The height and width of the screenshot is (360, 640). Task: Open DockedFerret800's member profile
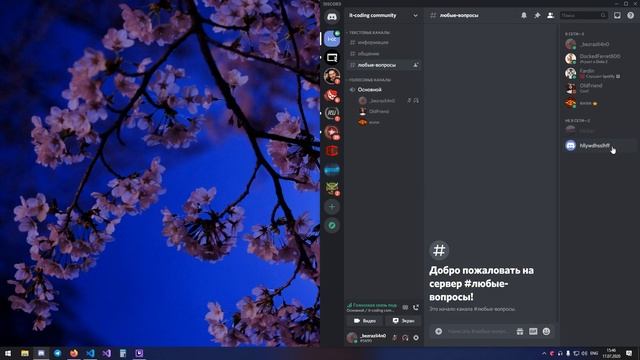(x=599, y=58)
